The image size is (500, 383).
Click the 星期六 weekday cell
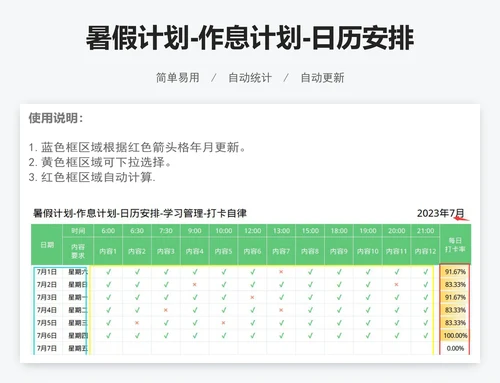click(x=78, y=272)
